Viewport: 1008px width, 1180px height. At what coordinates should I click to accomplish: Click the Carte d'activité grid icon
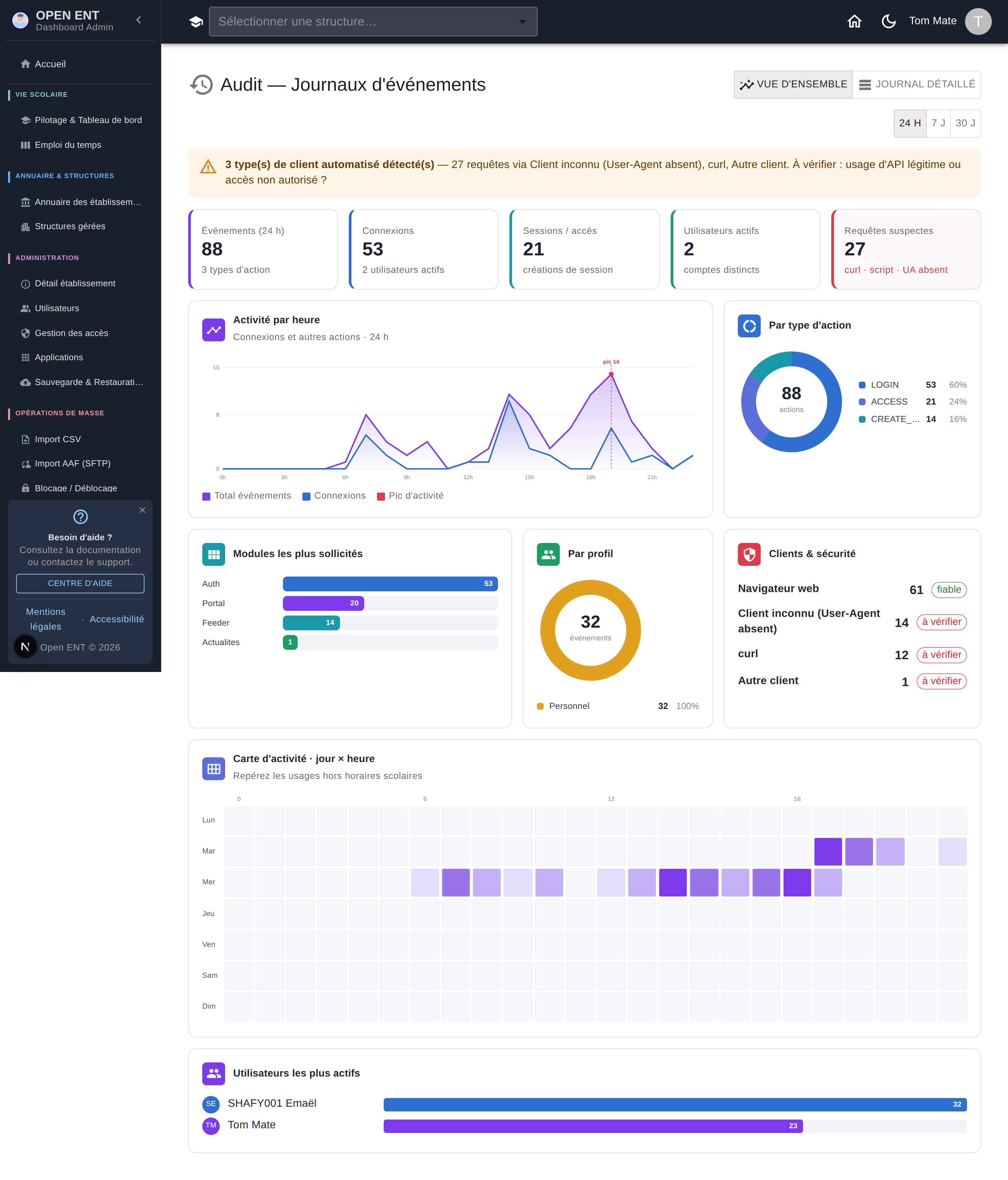[214, 769]
